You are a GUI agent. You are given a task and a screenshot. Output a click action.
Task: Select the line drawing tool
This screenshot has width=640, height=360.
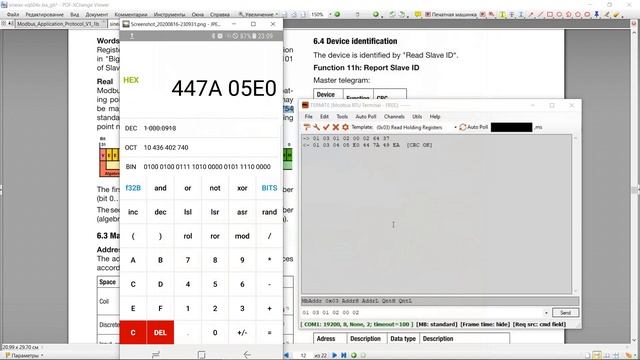pyautogui.click(x=540, y=14)
